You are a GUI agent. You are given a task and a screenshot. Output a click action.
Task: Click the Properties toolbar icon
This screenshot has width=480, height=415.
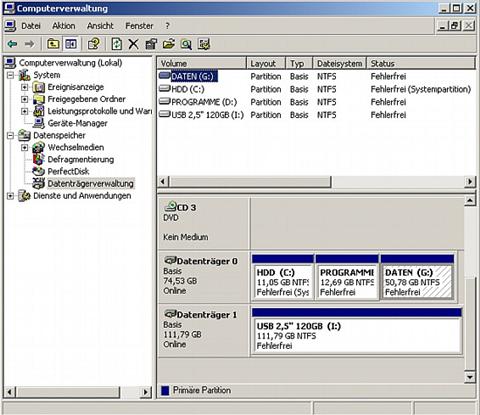pyautogui.click(x=151, y=44)
